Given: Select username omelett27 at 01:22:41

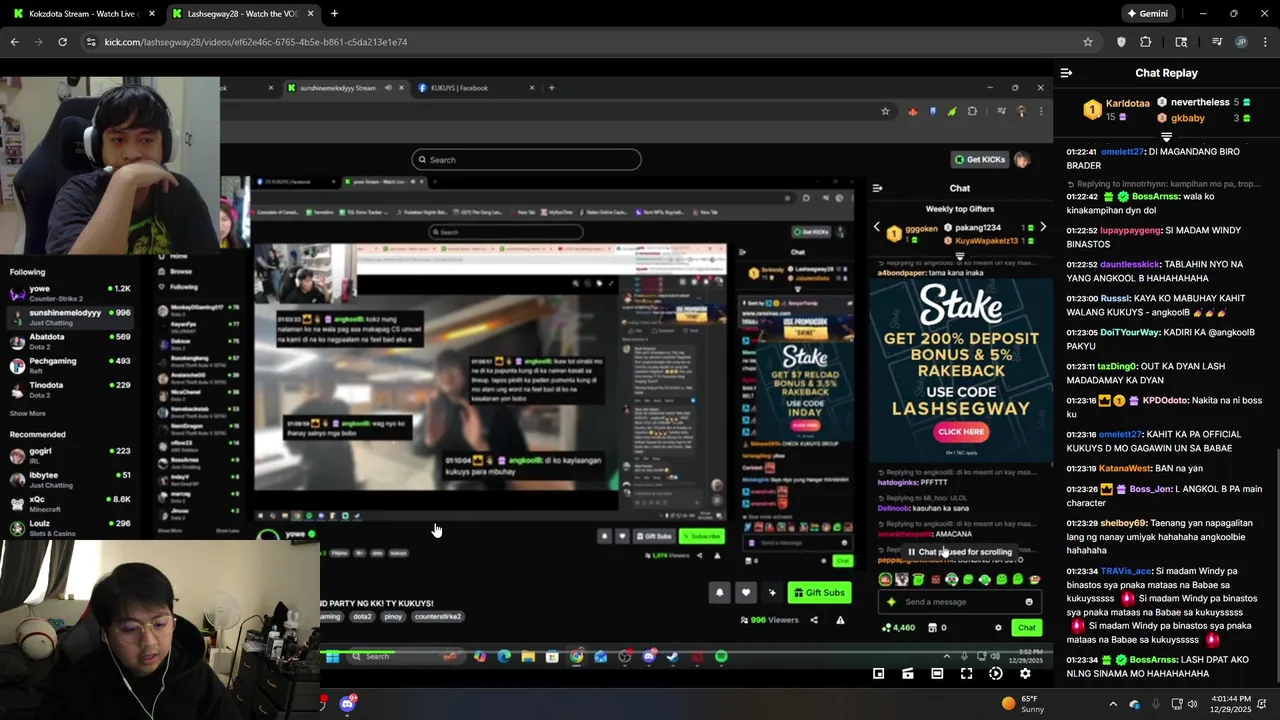Looking at the screenshot, I should point(1121,152).
